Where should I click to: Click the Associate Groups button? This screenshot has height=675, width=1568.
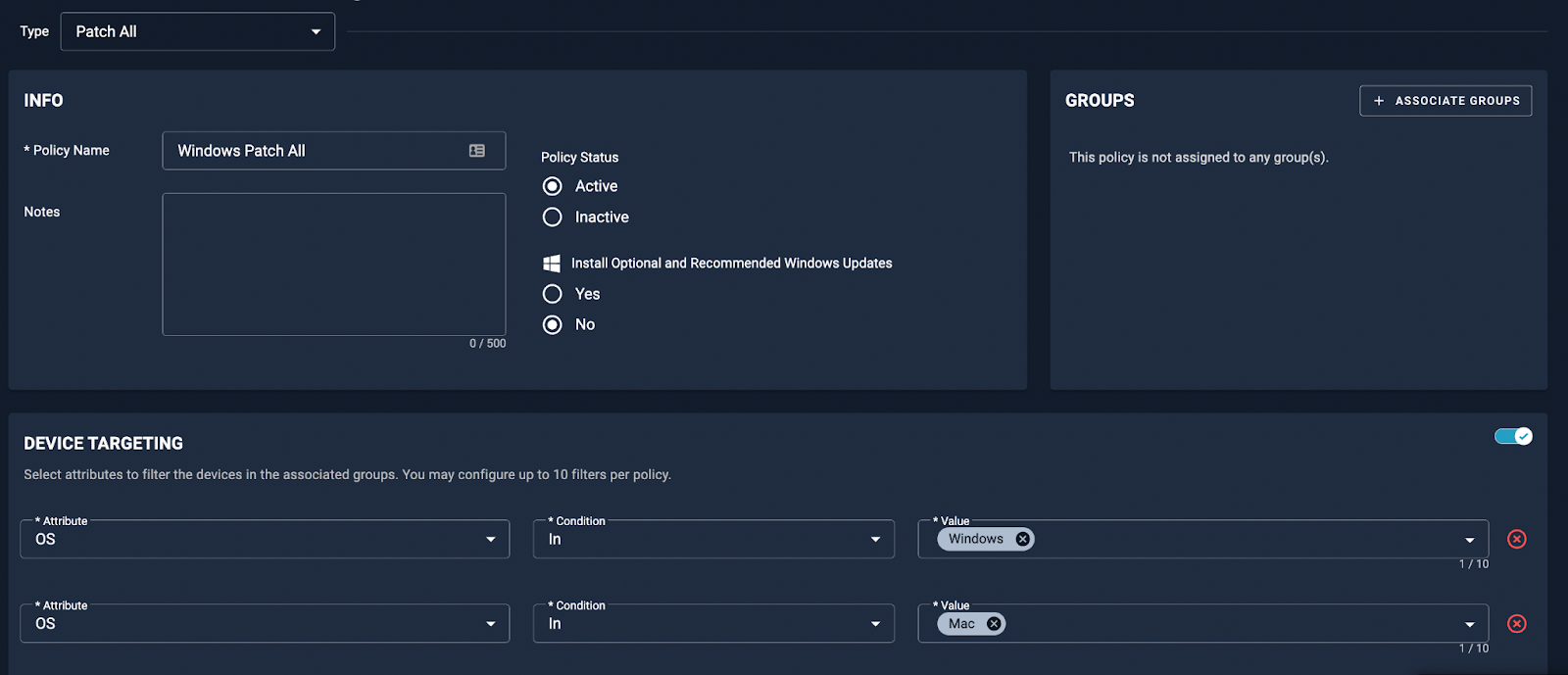(x=1445, y=101)
